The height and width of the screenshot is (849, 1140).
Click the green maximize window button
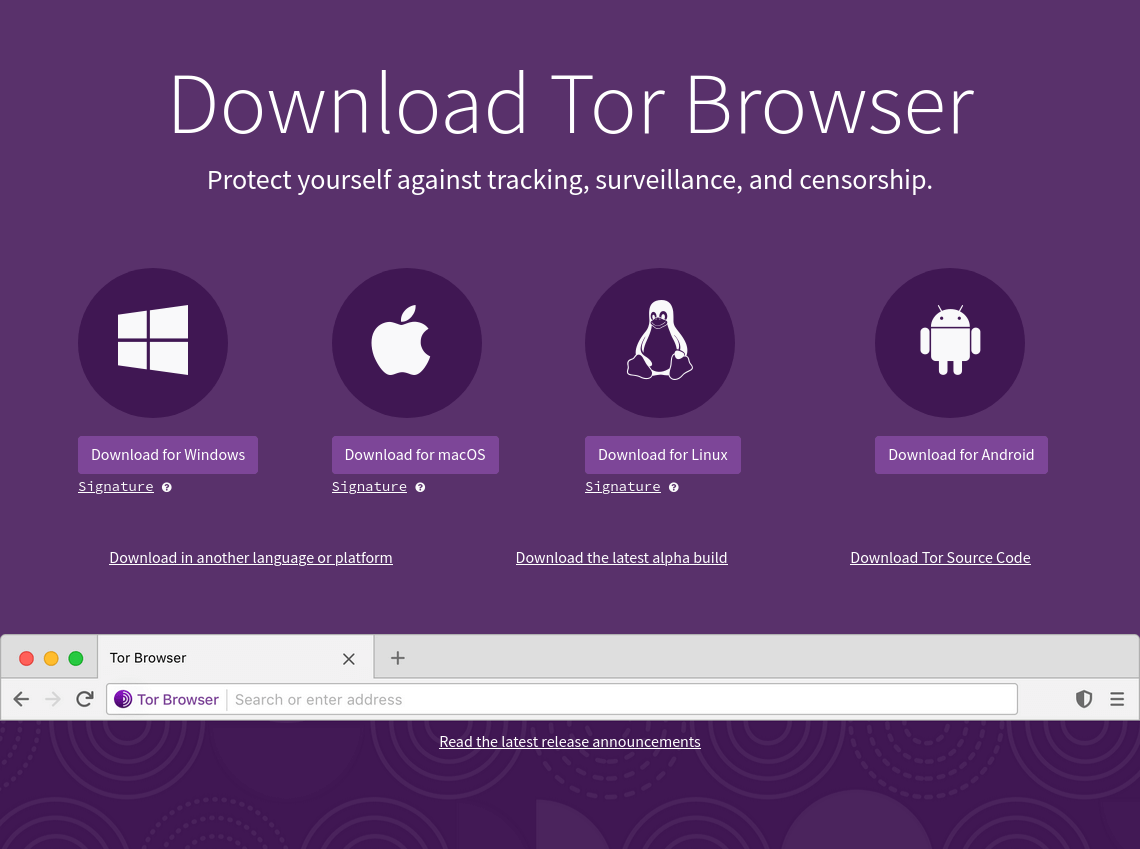pos(76,658)
